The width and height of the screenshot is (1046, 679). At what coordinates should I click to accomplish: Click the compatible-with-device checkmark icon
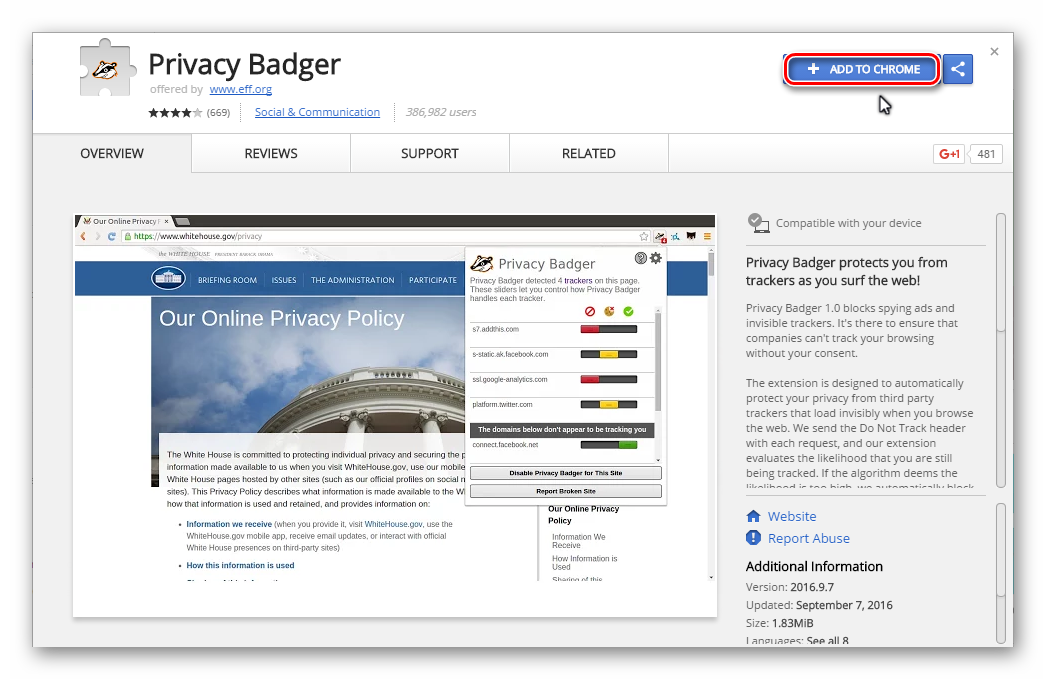pos(758,223)
